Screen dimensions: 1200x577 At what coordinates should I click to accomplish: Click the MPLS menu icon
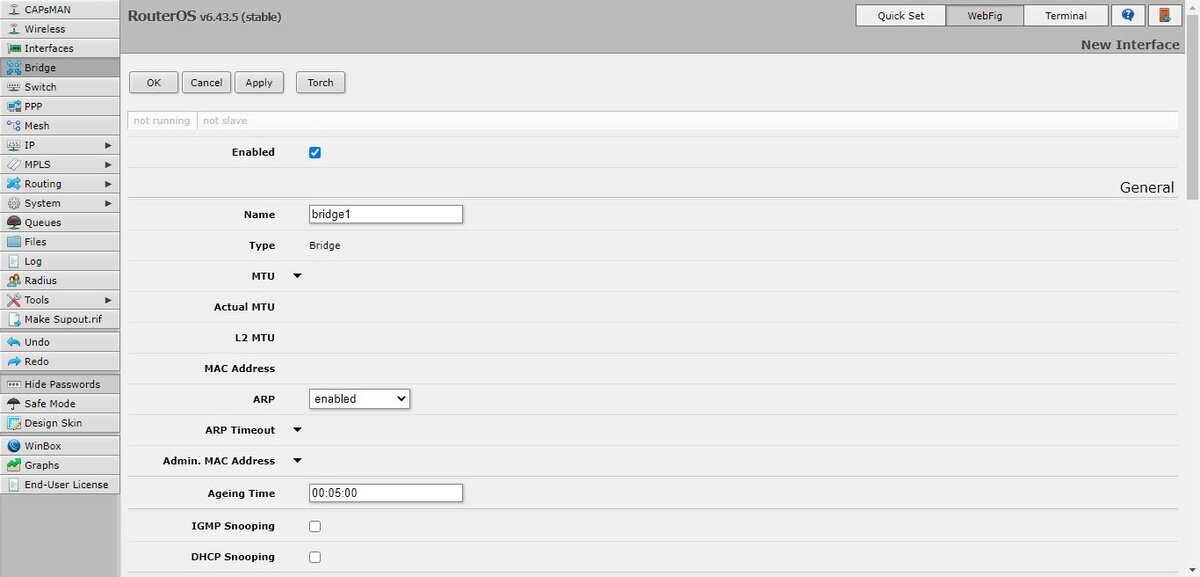click(14, 164)
